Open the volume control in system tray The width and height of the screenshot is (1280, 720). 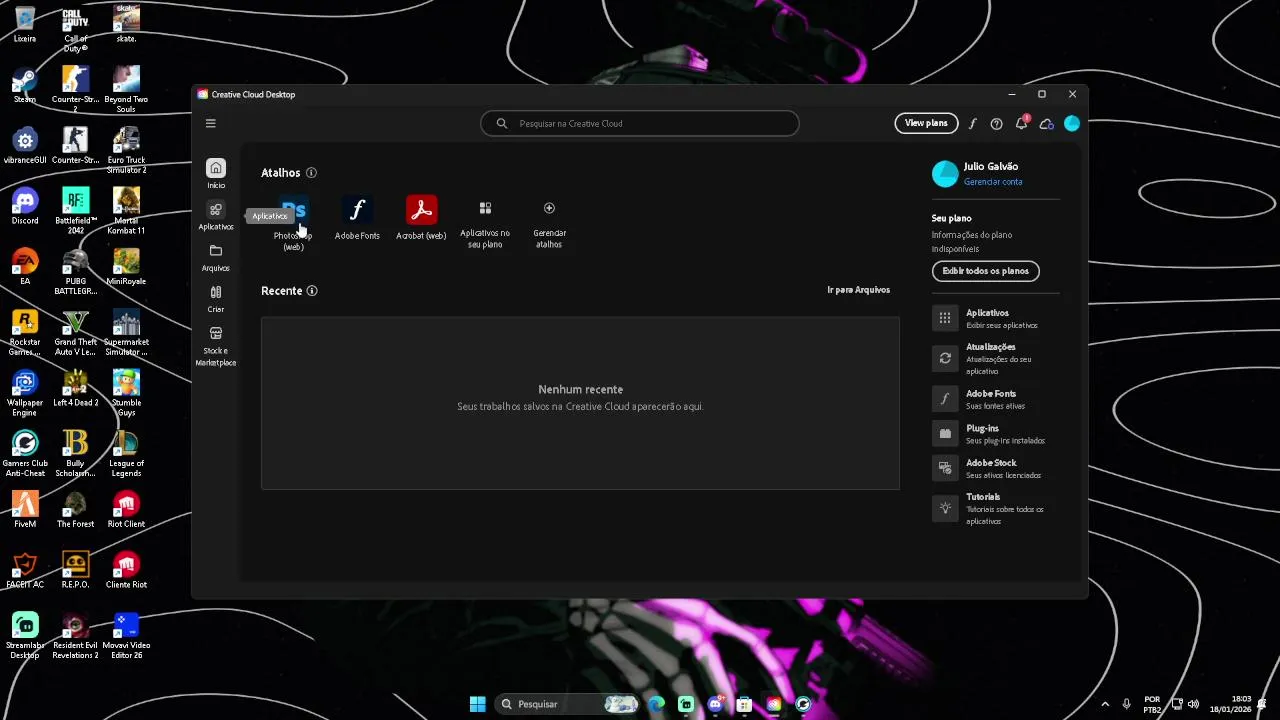click(x=1193, y=704)
